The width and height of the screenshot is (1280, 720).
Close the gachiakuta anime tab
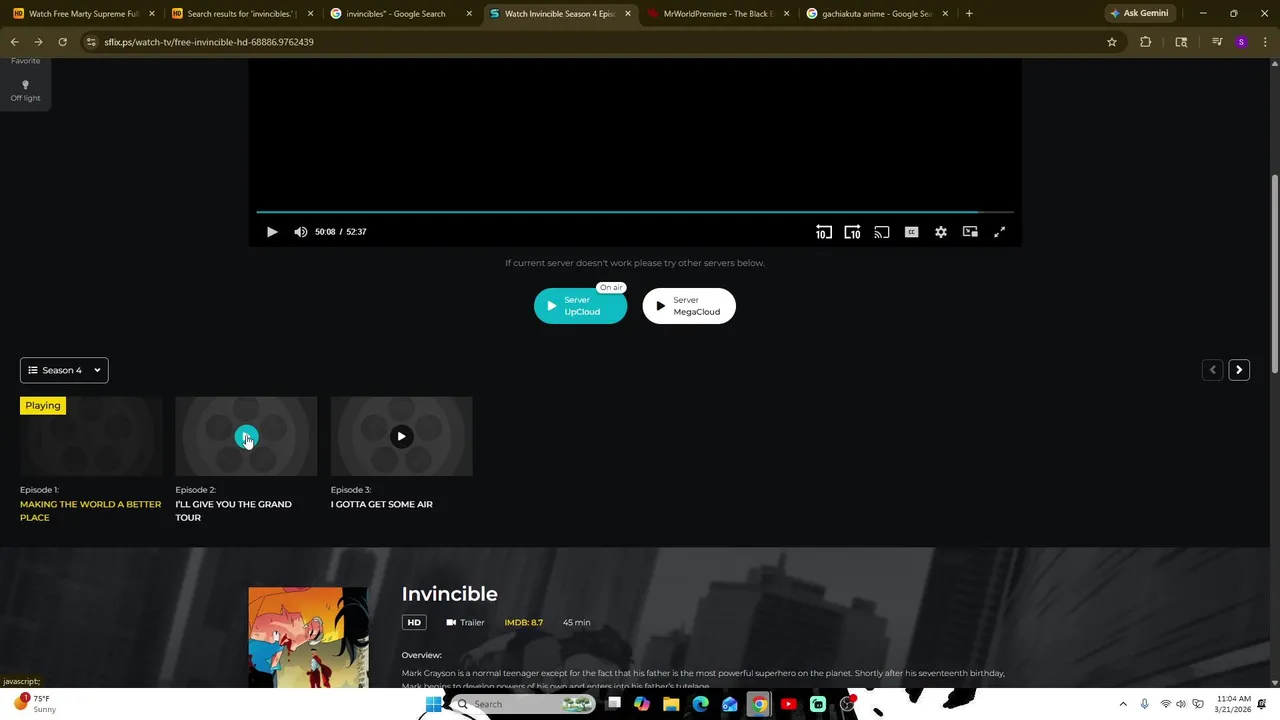point(945,14)
